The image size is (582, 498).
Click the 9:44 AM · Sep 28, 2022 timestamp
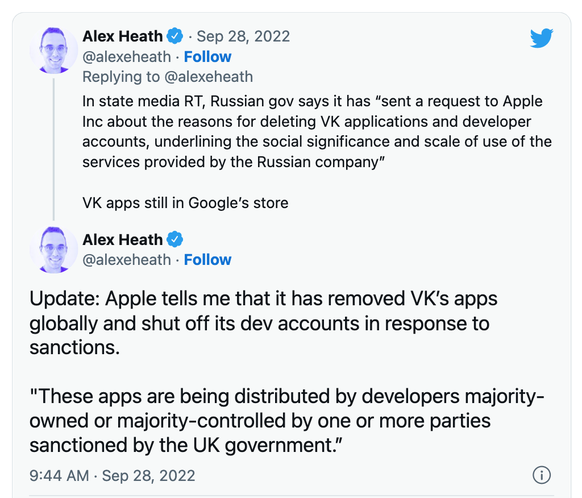coord(112,475)
